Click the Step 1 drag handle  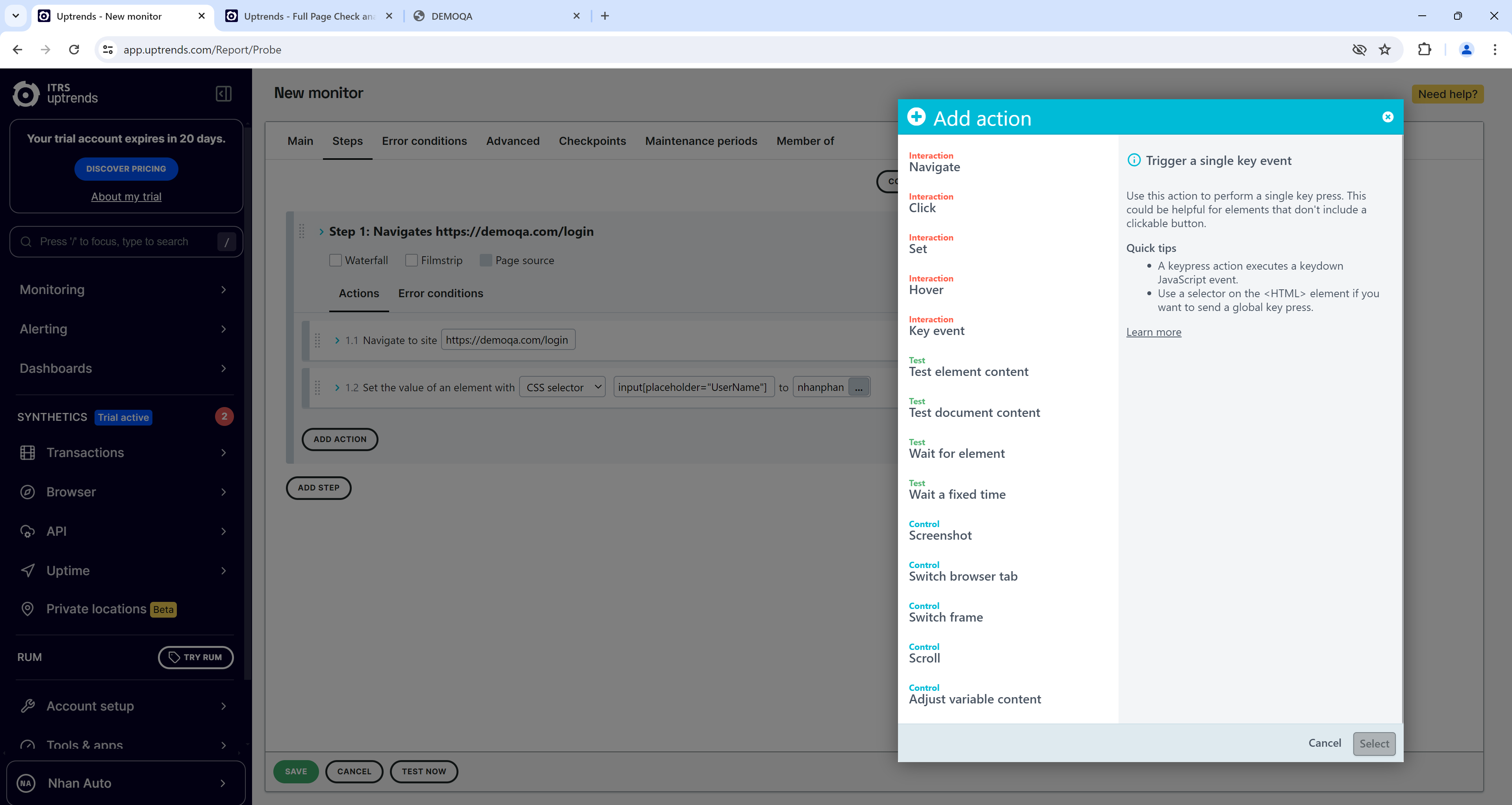302,231
